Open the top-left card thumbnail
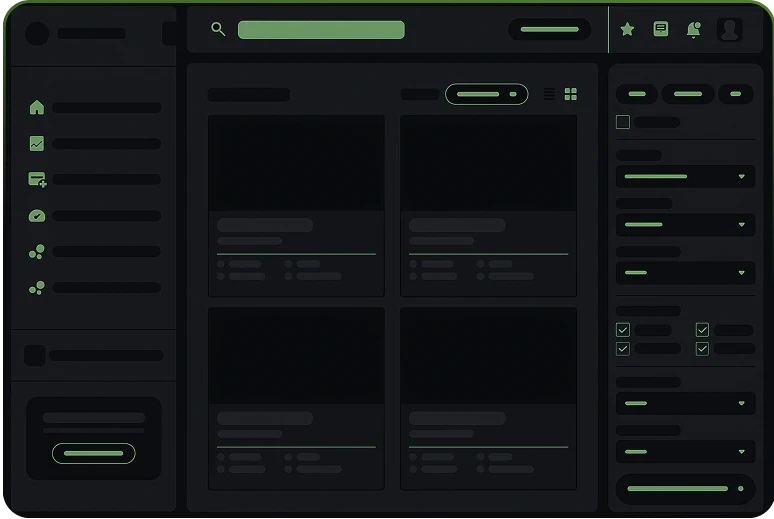 click(296, 163)
